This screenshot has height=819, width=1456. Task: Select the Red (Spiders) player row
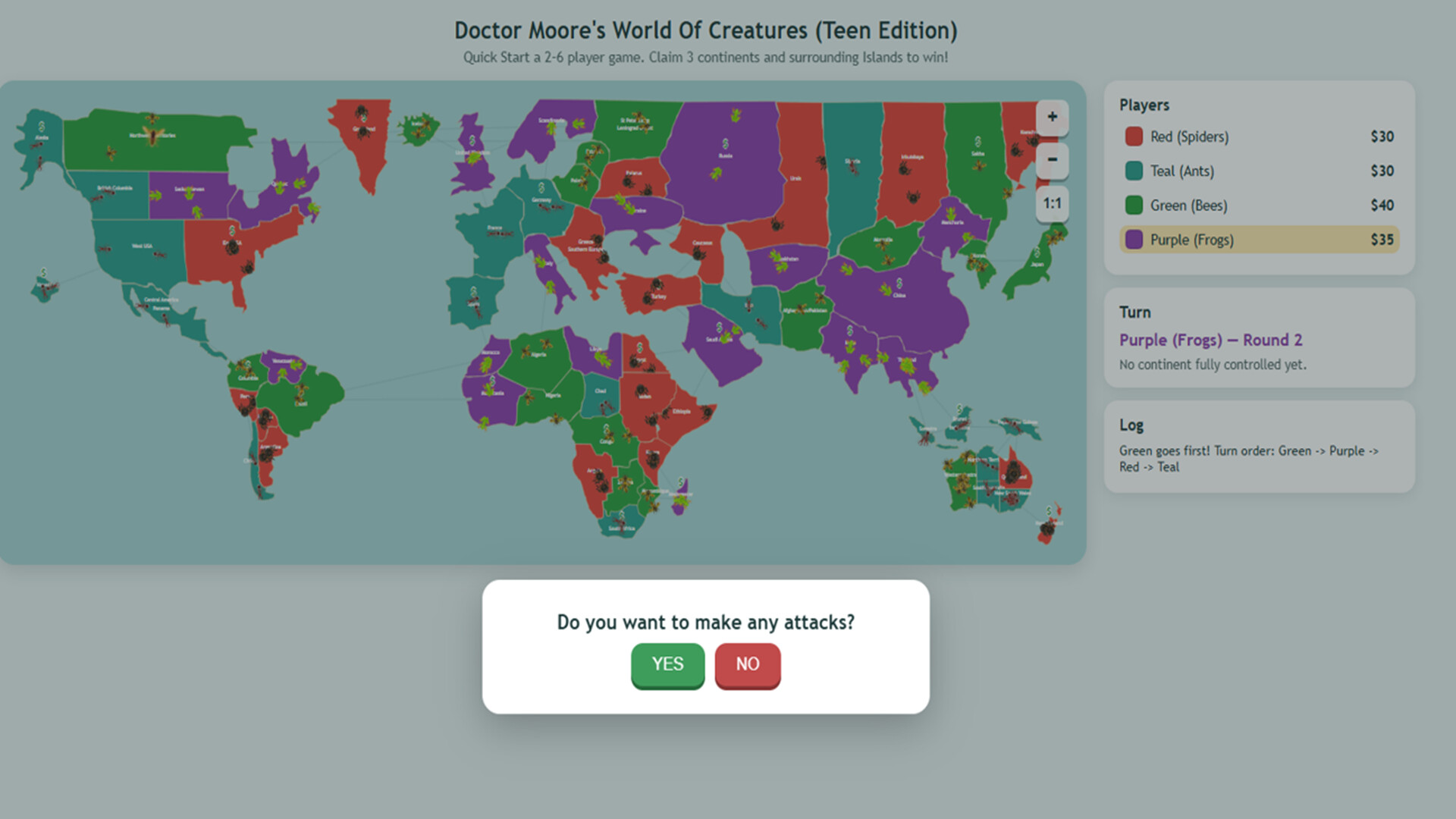pyautogui.click(x=1260, y=136)
